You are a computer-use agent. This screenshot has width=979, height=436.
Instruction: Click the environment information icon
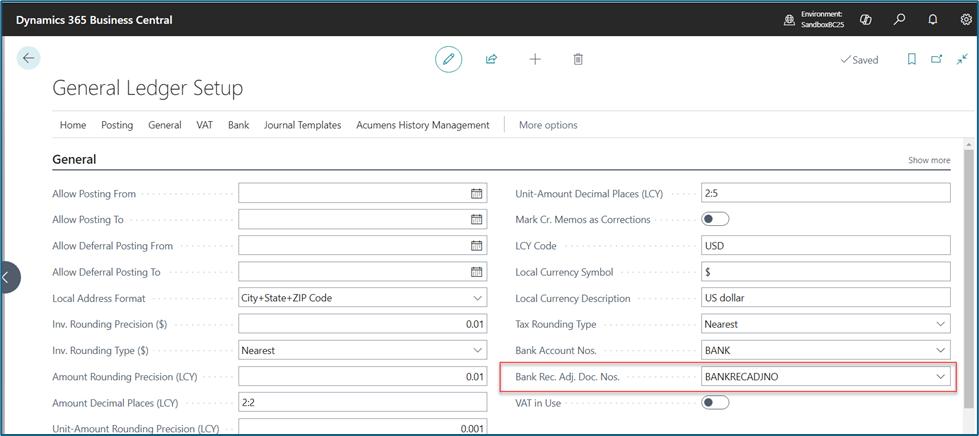(x=789, y=20)
